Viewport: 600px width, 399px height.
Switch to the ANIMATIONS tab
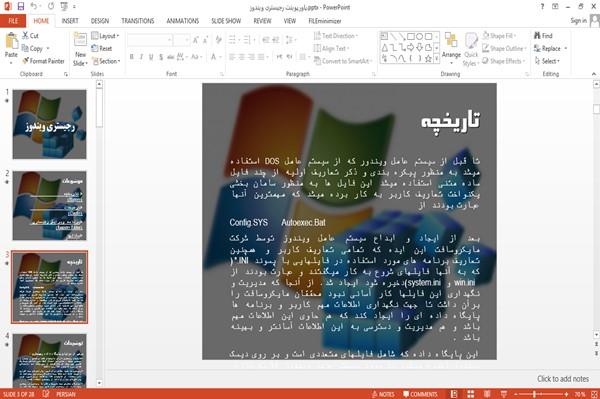pos(183,21)
